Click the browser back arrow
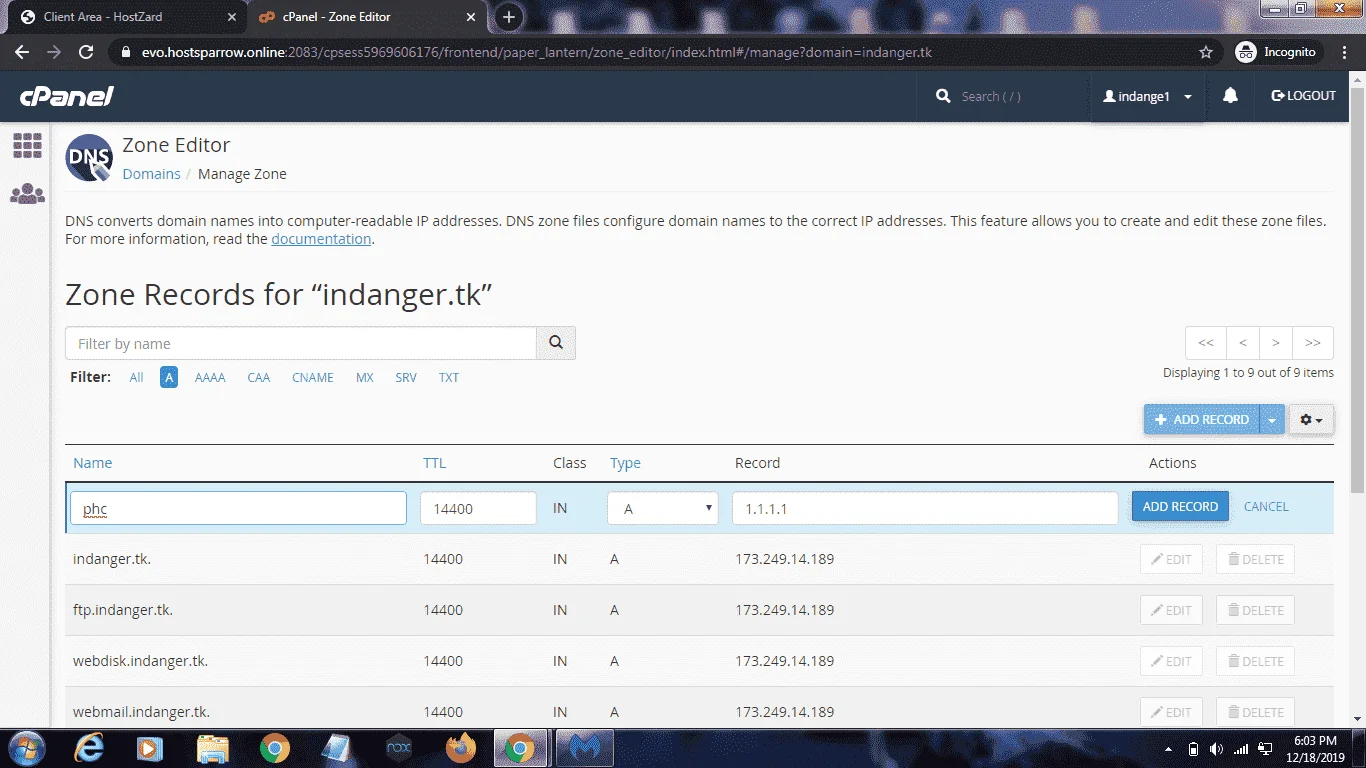The height and width of the screenshot is (768, 1366). click(22, 52)
